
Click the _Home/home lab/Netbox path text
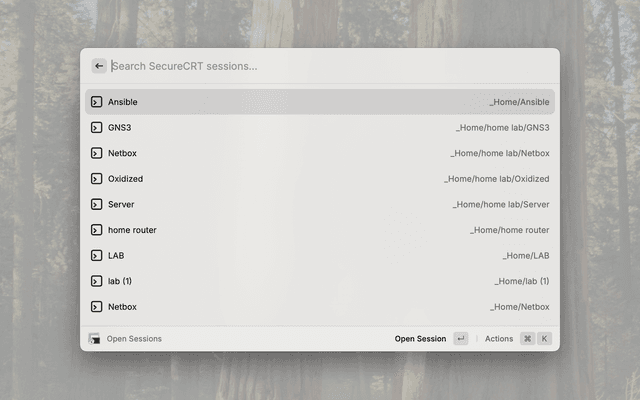tap(500, 153)
